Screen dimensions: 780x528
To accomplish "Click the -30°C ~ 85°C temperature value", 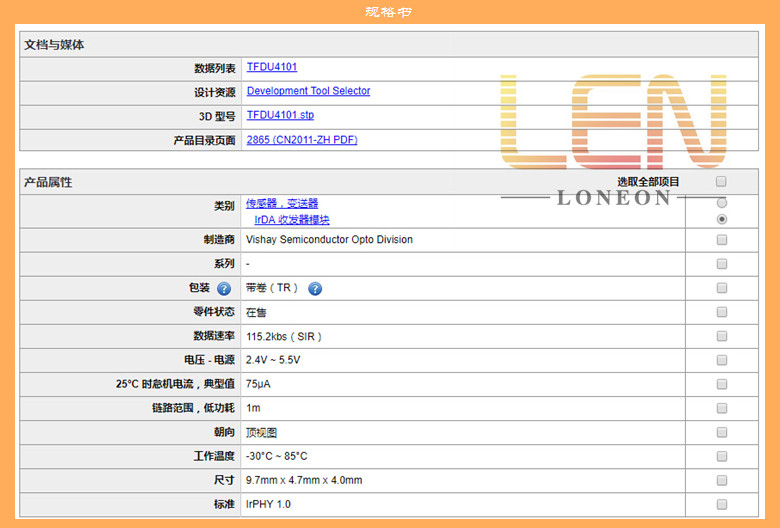I will [276, 456].
